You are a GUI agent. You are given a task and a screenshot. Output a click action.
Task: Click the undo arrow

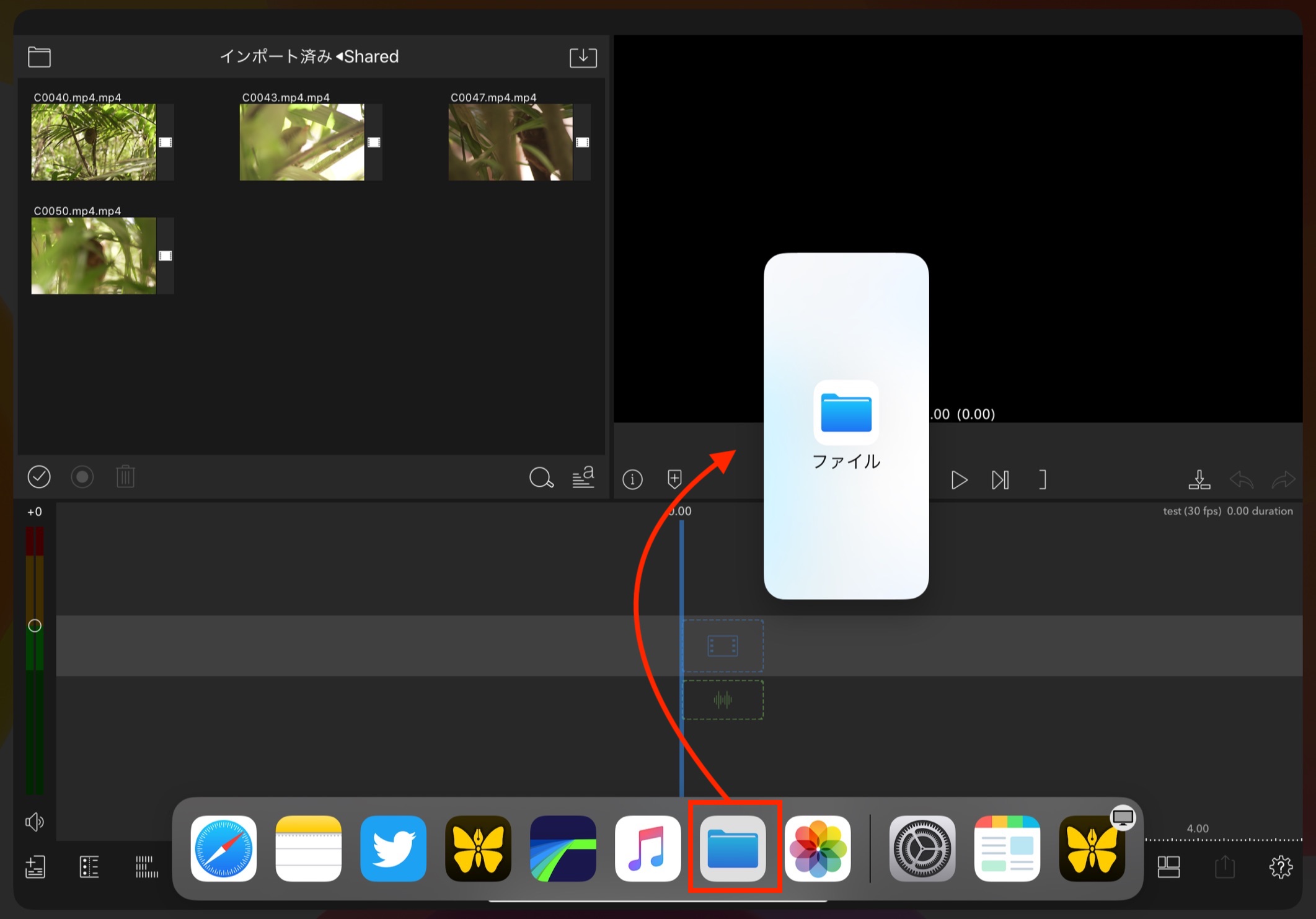pos(1242,479)
